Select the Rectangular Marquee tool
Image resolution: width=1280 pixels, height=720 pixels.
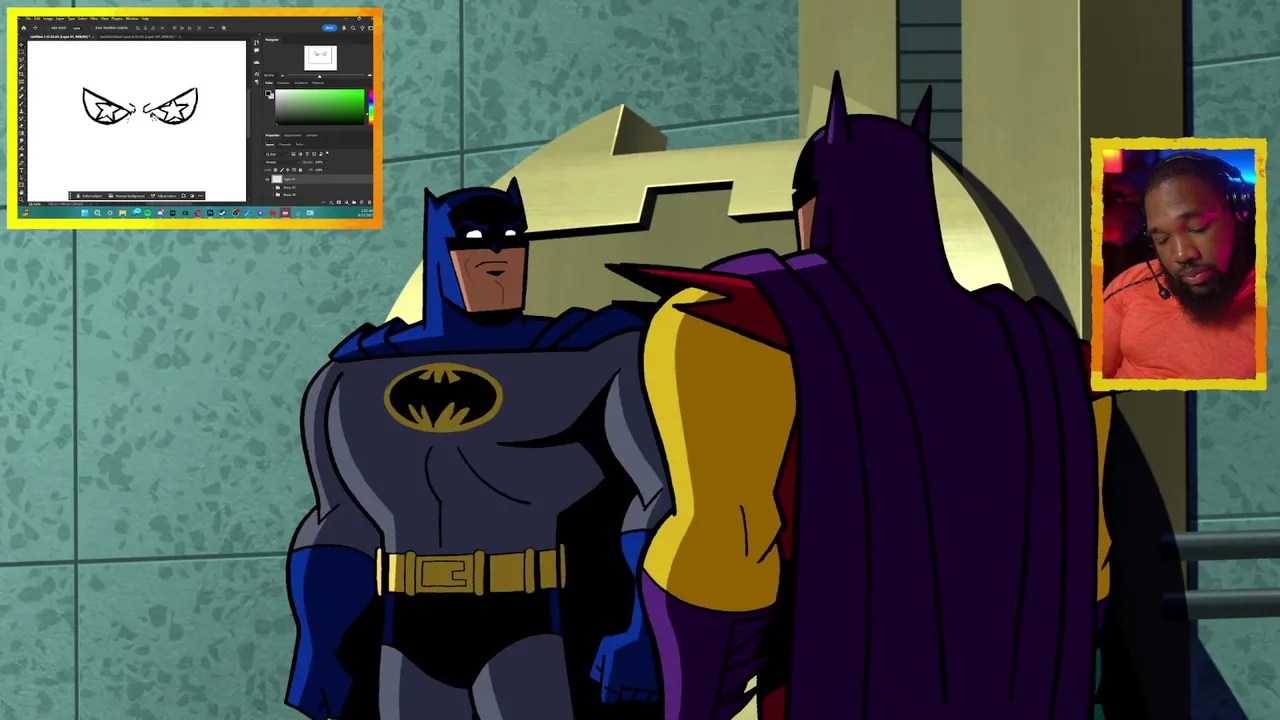click(21, 52)
